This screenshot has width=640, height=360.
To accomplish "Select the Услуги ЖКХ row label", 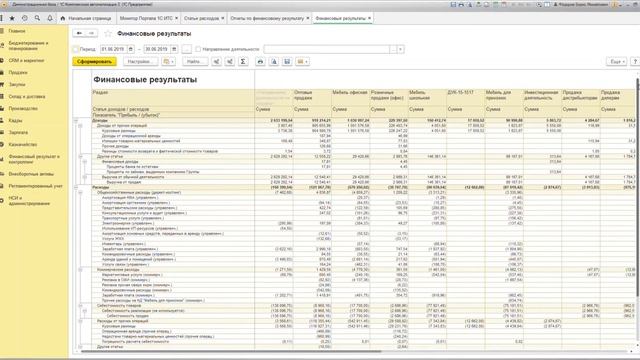I will pos(113,239).
